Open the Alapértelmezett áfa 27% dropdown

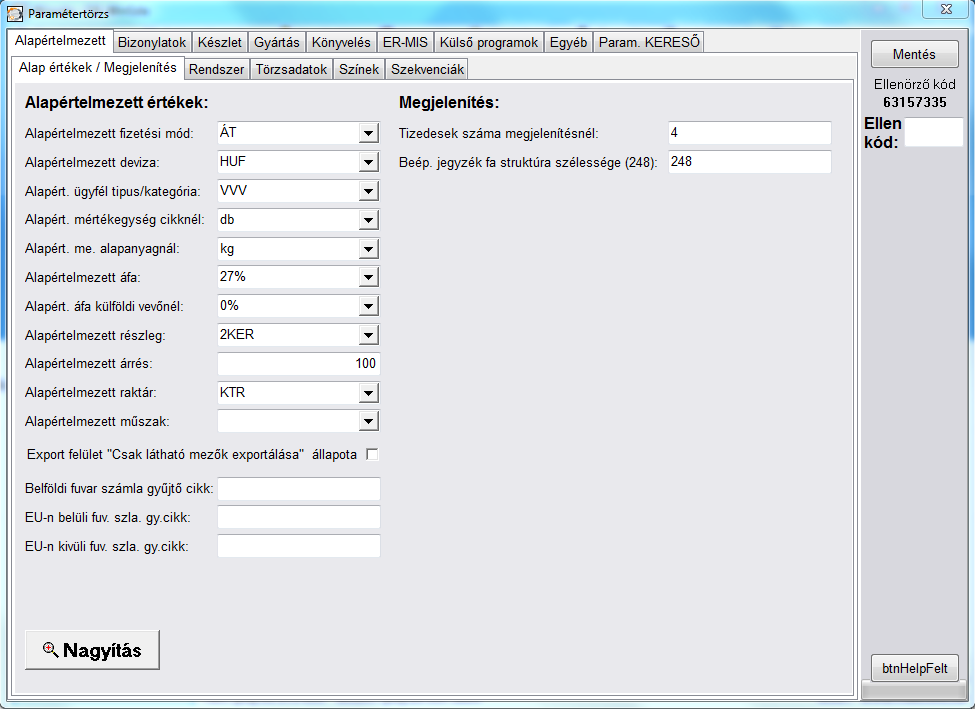(x=369, y=277)
